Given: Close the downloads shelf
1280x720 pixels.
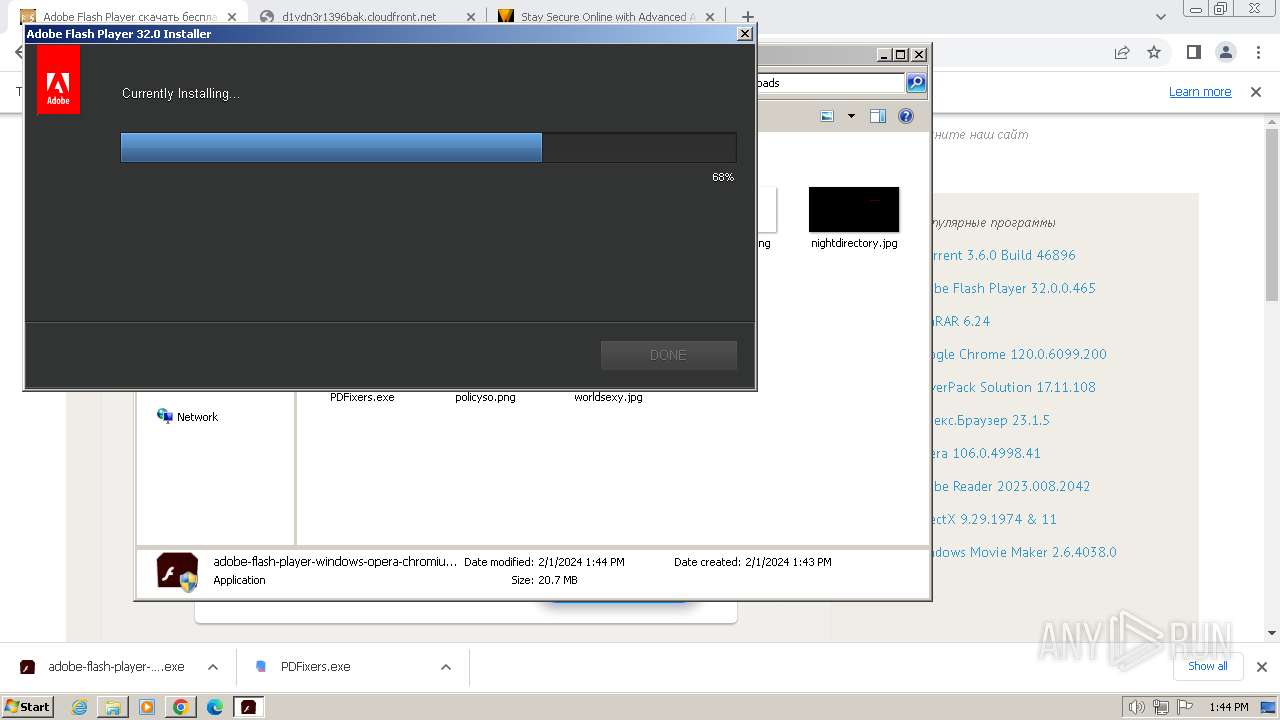Looking at the screenshot, I should pos(1261,667).
